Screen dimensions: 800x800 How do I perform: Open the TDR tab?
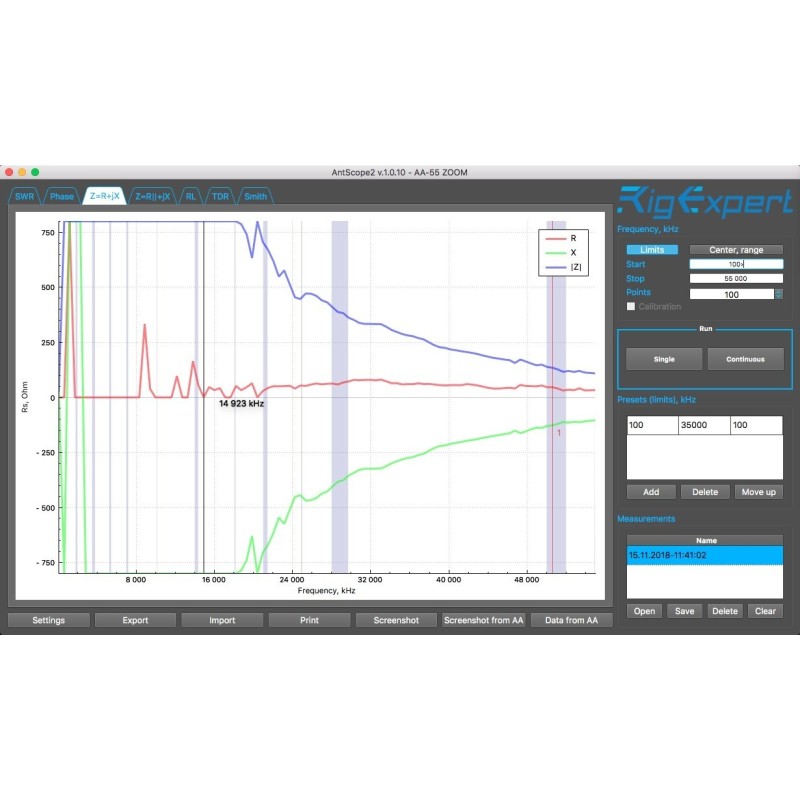221,196
